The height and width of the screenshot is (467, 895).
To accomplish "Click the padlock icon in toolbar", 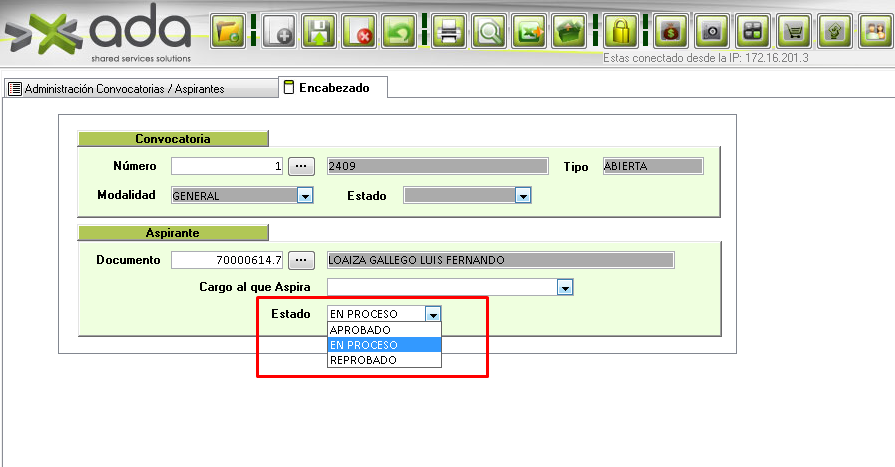I will (621, 31).
